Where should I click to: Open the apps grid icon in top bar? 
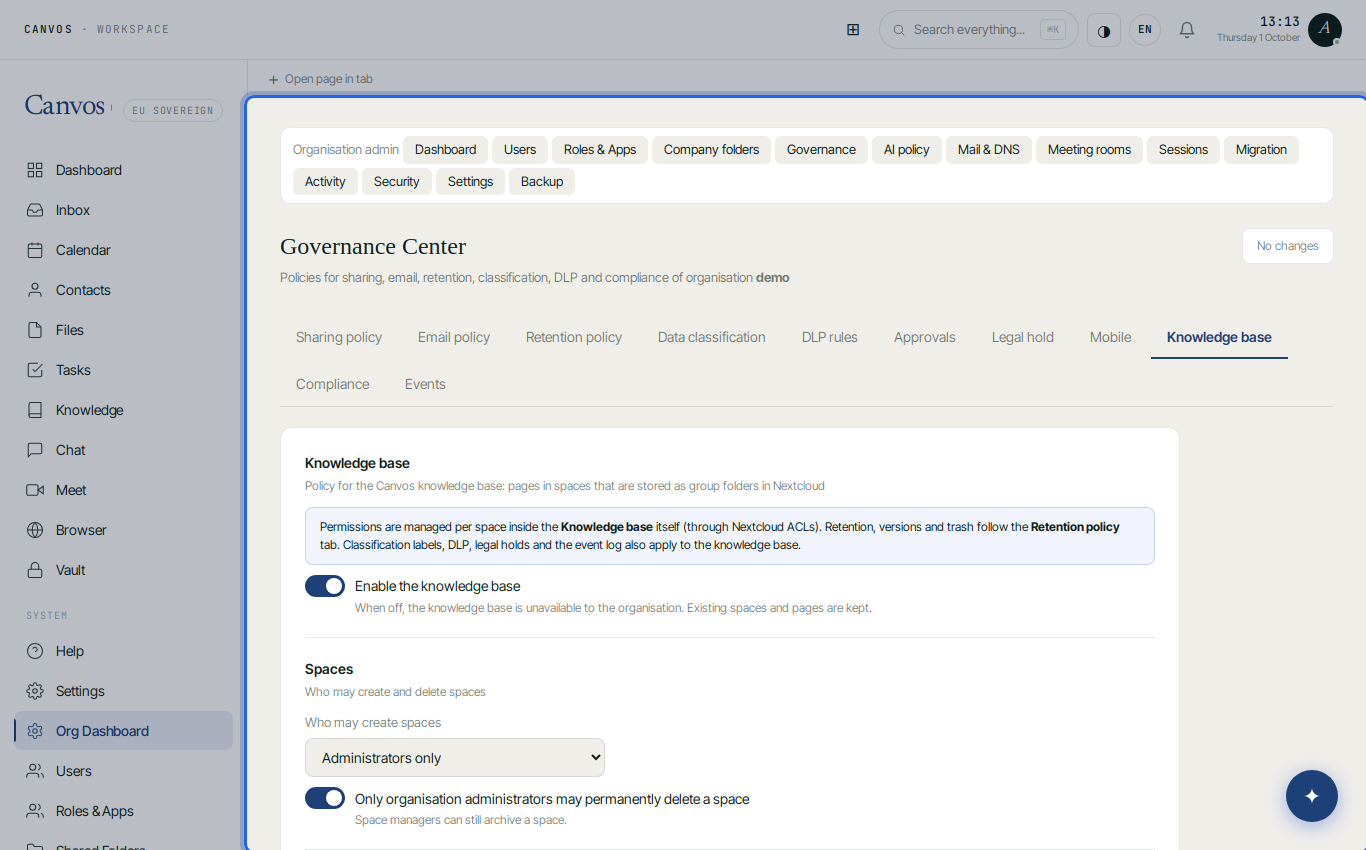[x=853, y=30]
